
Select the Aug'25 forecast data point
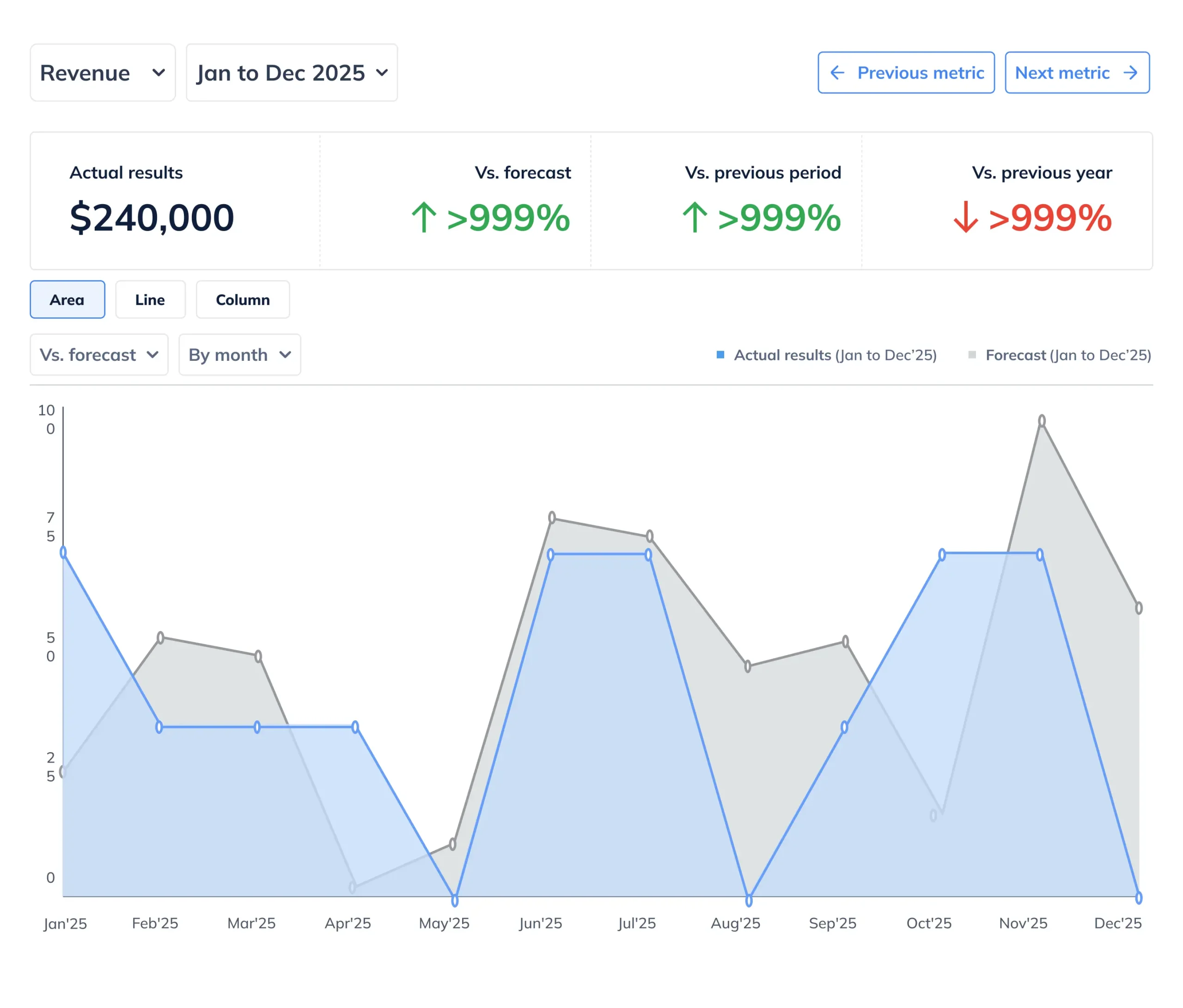tap(747, 667)
